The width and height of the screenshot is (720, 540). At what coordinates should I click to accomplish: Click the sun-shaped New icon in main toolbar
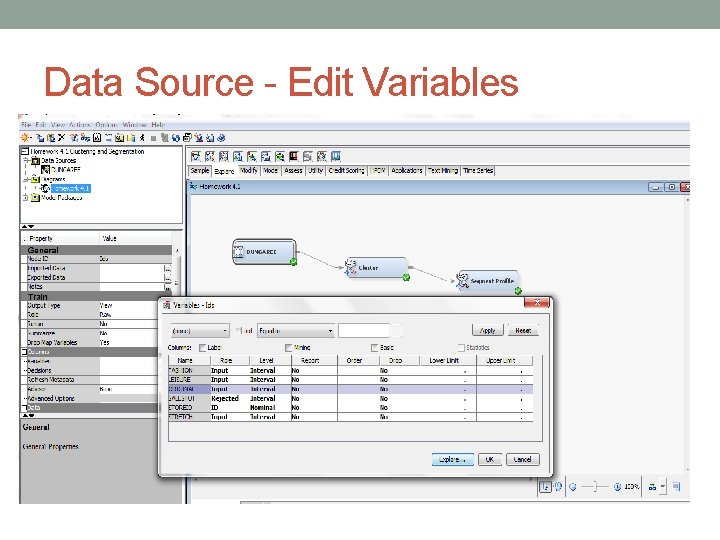(25, 137)
